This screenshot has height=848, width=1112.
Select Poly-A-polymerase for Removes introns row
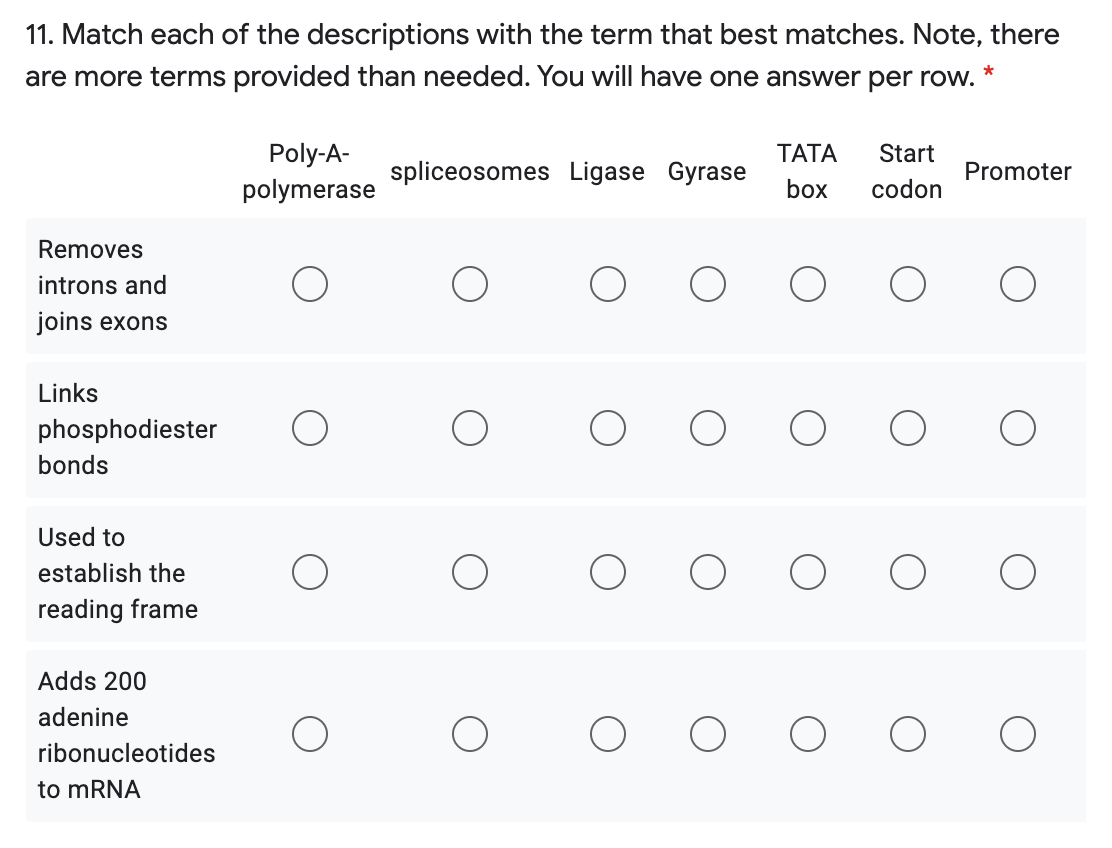pyautogui.click(x=310, y=284)
